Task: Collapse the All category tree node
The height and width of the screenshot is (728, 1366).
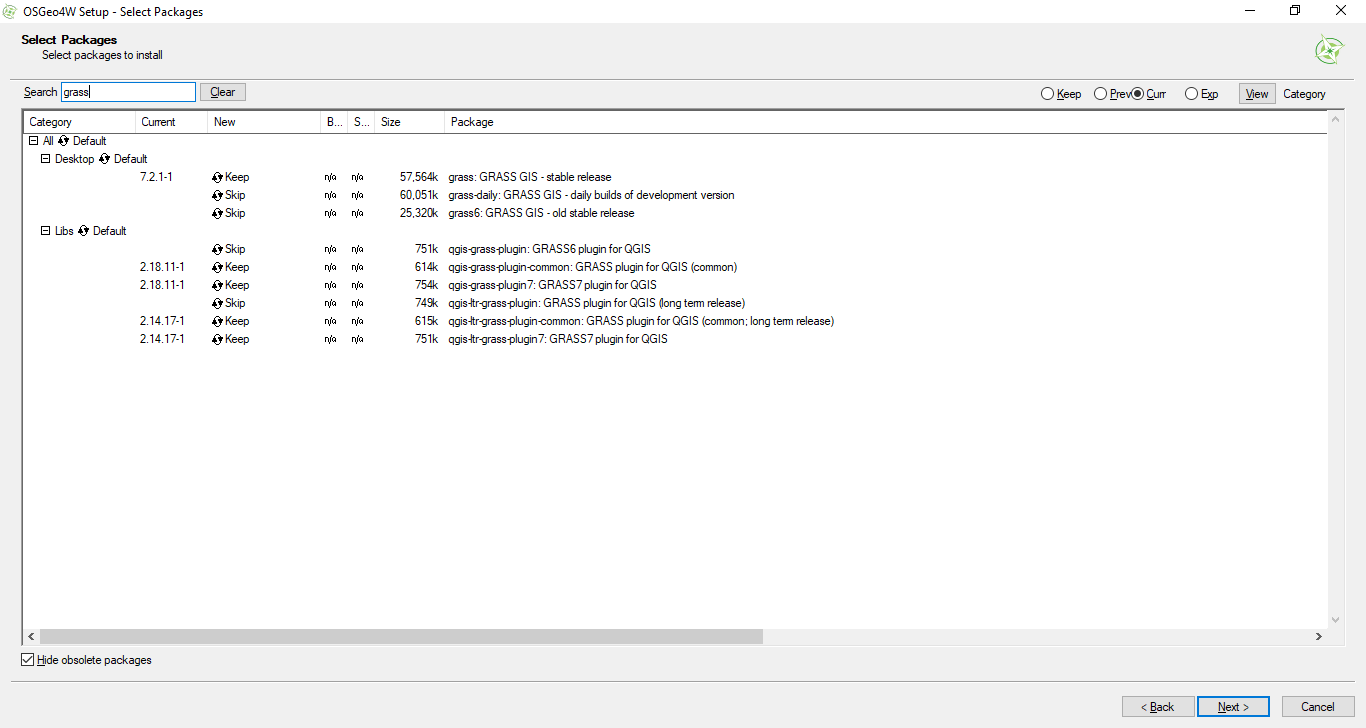Action: click(34, 141)
